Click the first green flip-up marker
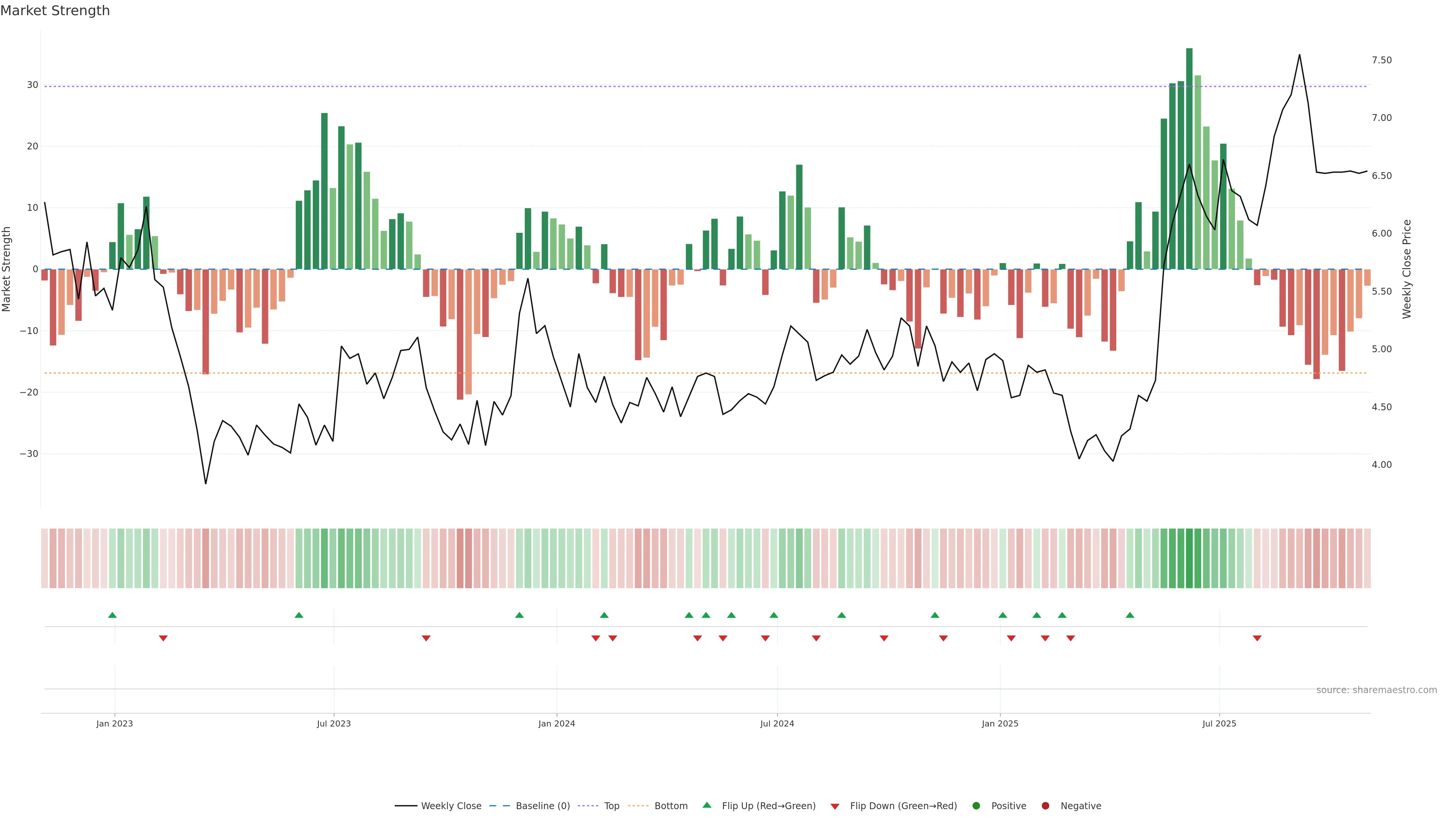1456x819 pixels. 113,615
